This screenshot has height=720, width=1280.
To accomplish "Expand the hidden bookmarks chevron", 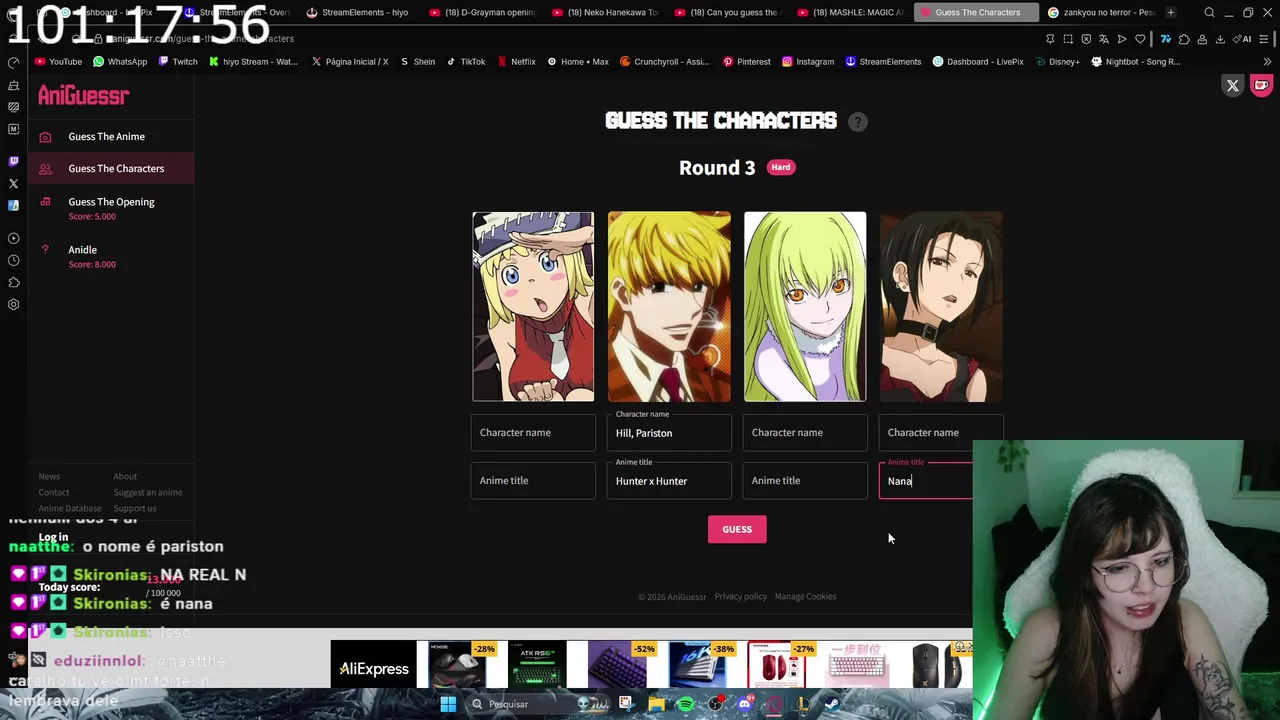I will (x=1267, y=62).
